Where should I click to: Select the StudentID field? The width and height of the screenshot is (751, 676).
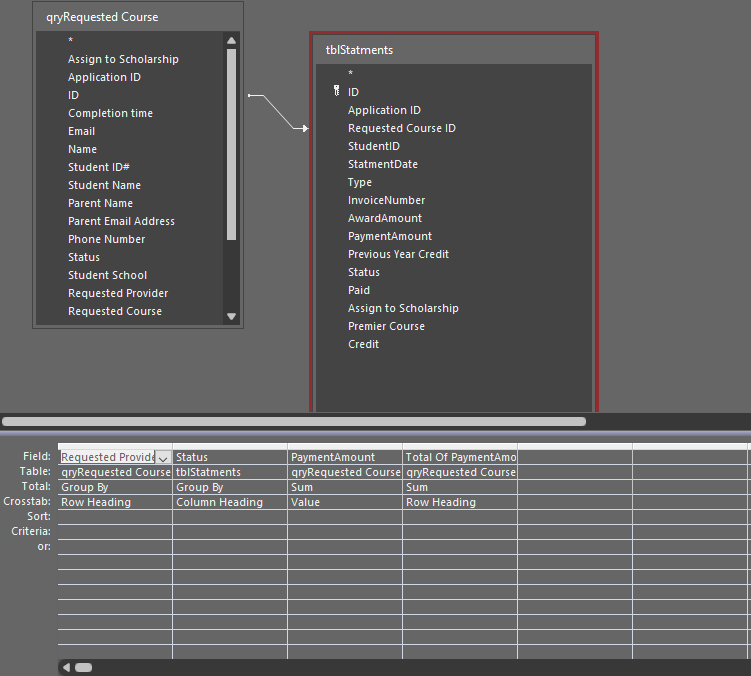[374, 146]
